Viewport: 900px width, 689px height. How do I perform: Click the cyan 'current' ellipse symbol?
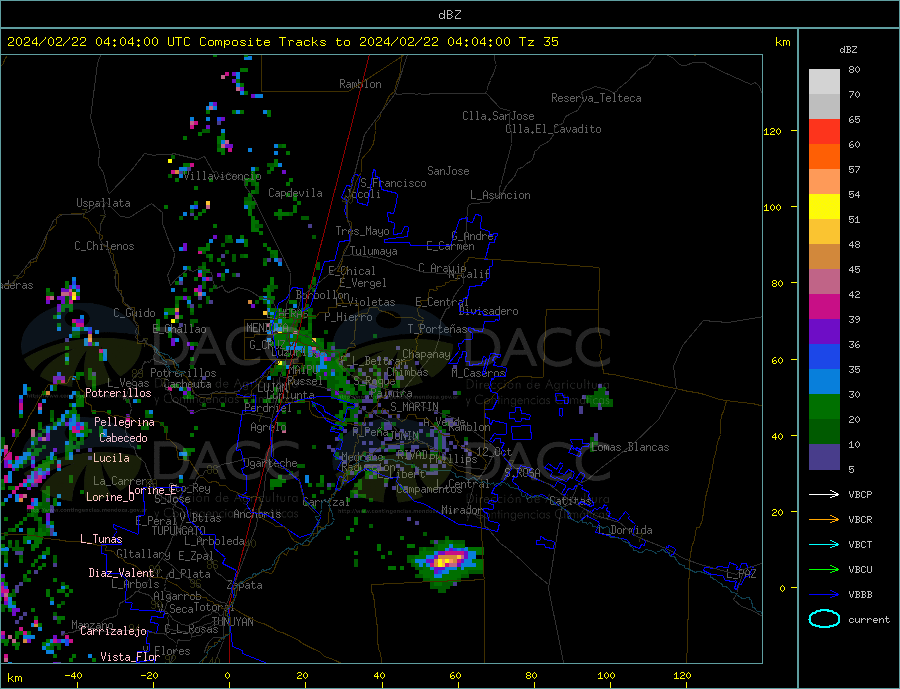click(x=824, y=619)
